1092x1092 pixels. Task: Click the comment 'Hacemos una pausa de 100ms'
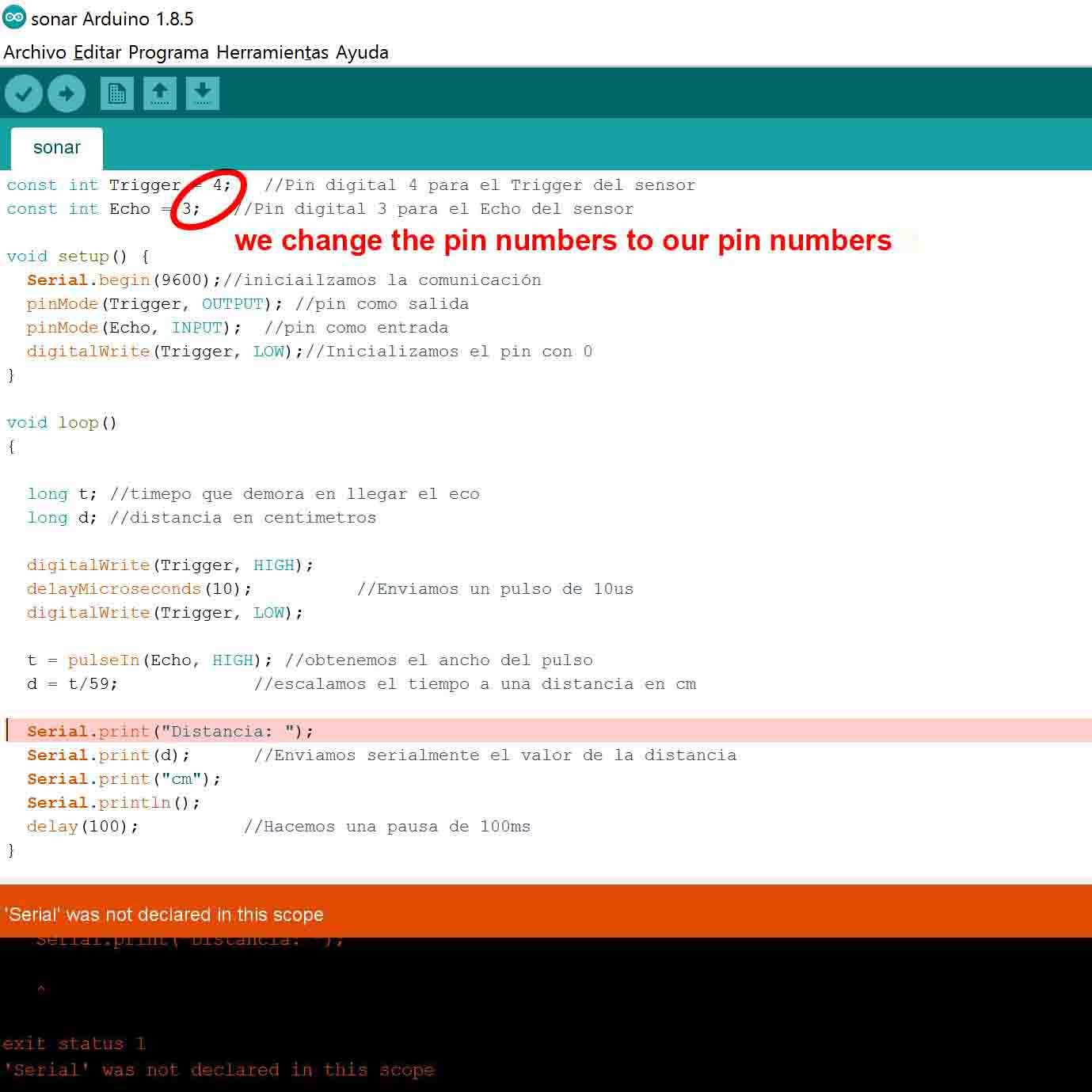(387, 827)
